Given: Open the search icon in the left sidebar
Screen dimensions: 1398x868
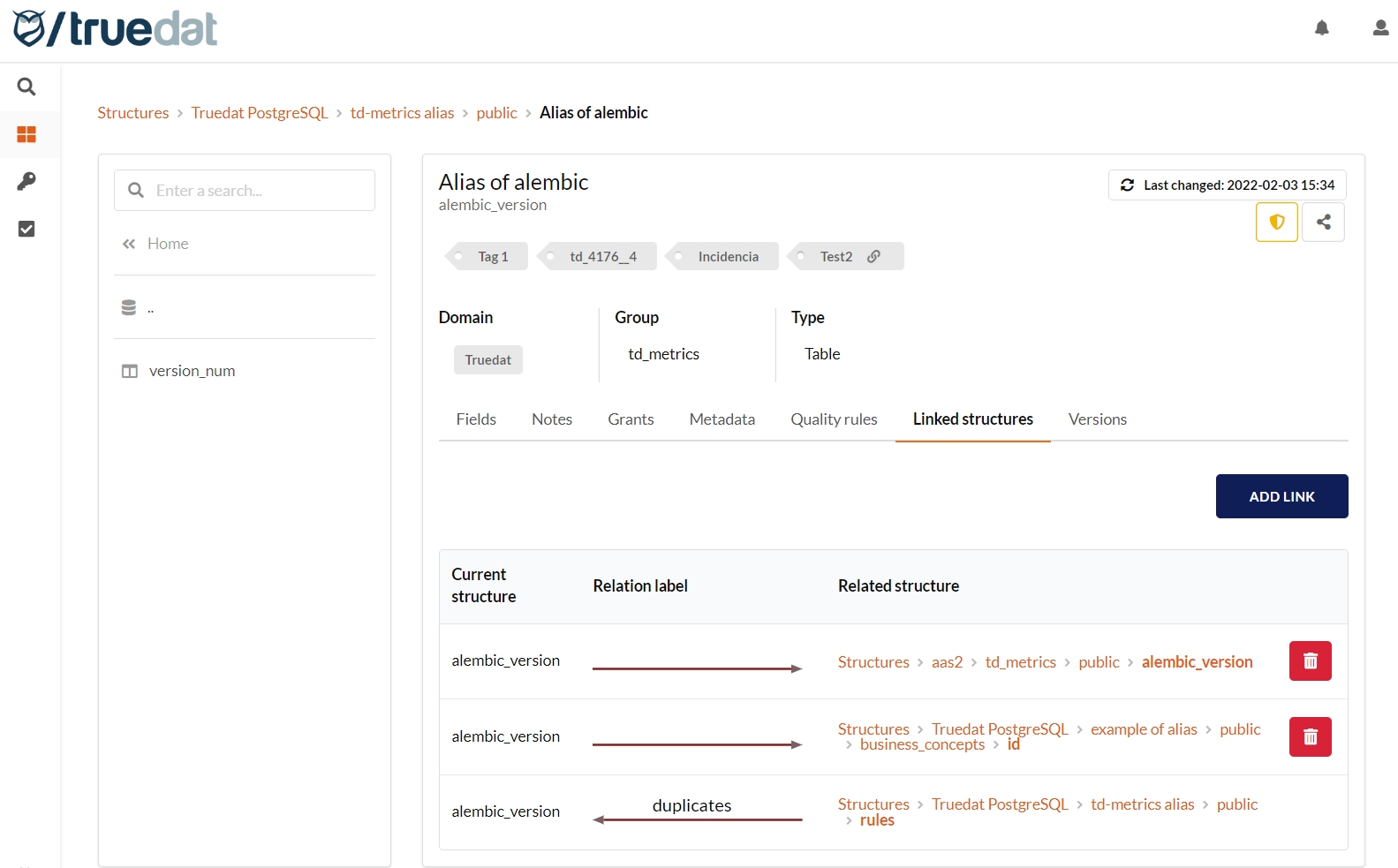Looking at the screenshot, I should 26,87.
